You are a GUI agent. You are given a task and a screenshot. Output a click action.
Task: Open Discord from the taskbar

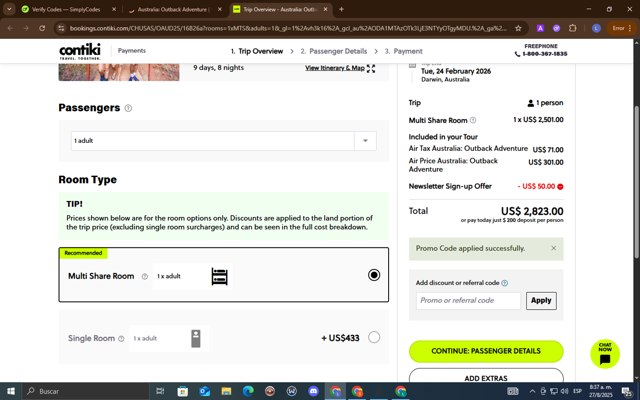pos(313,391)
